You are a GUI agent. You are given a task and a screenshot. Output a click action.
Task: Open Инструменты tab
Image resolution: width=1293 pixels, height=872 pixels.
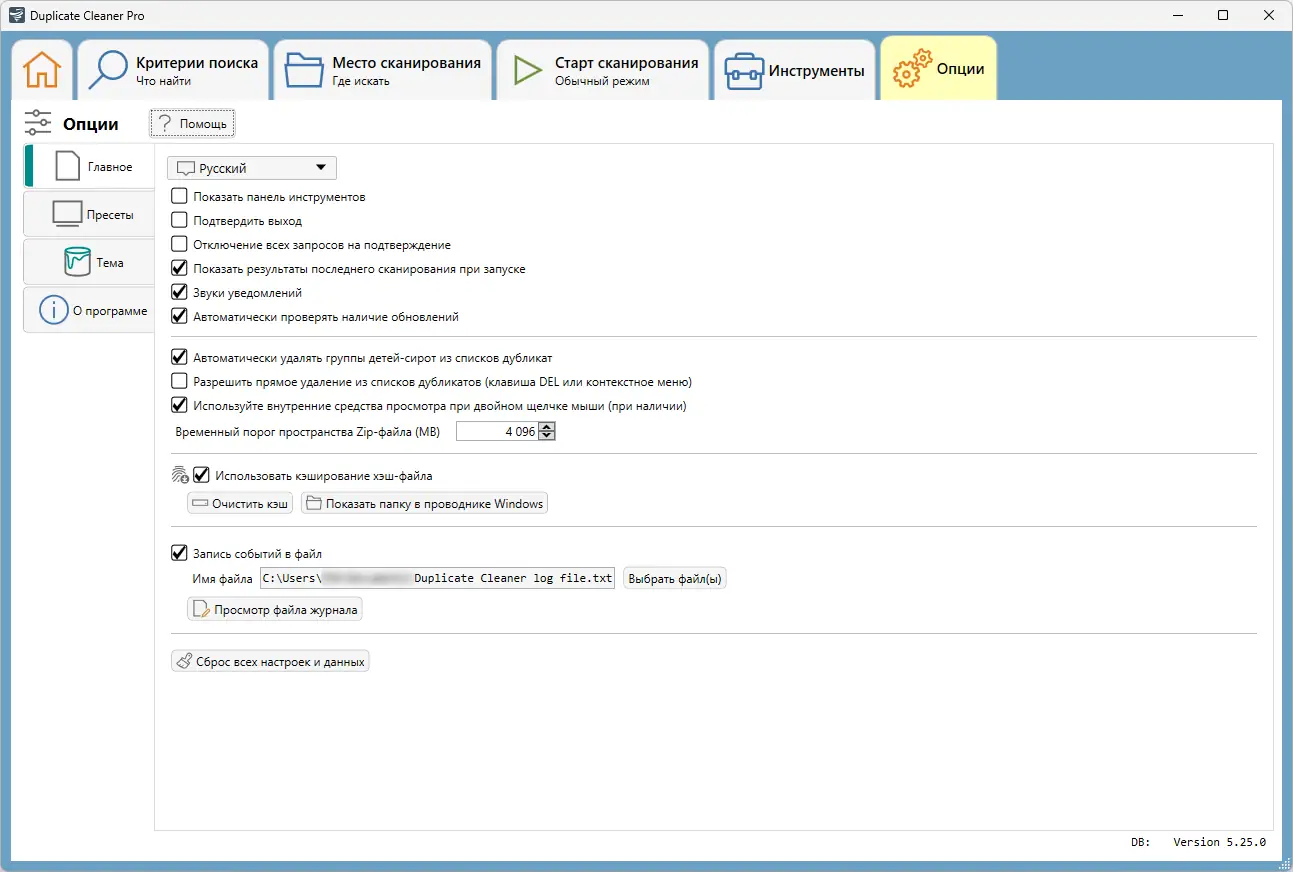795,70
